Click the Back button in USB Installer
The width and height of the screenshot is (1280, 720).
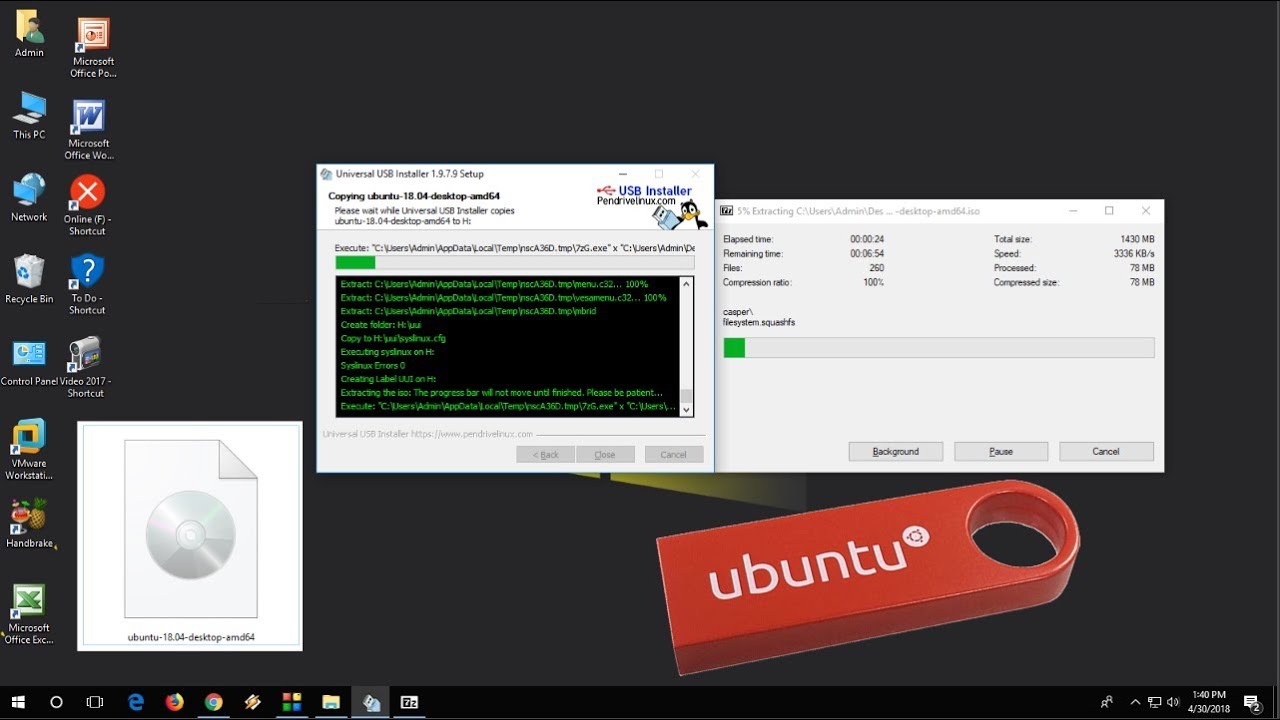[x=545, y=454]
